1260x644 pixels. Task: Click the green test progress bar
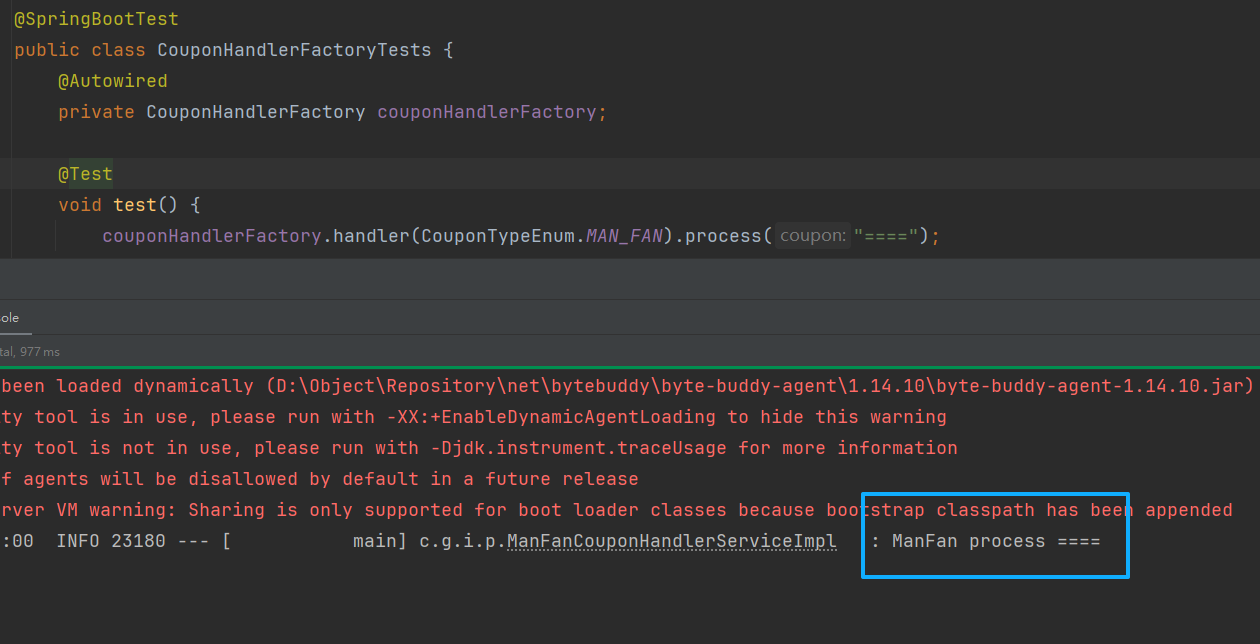tap(630, 368)
